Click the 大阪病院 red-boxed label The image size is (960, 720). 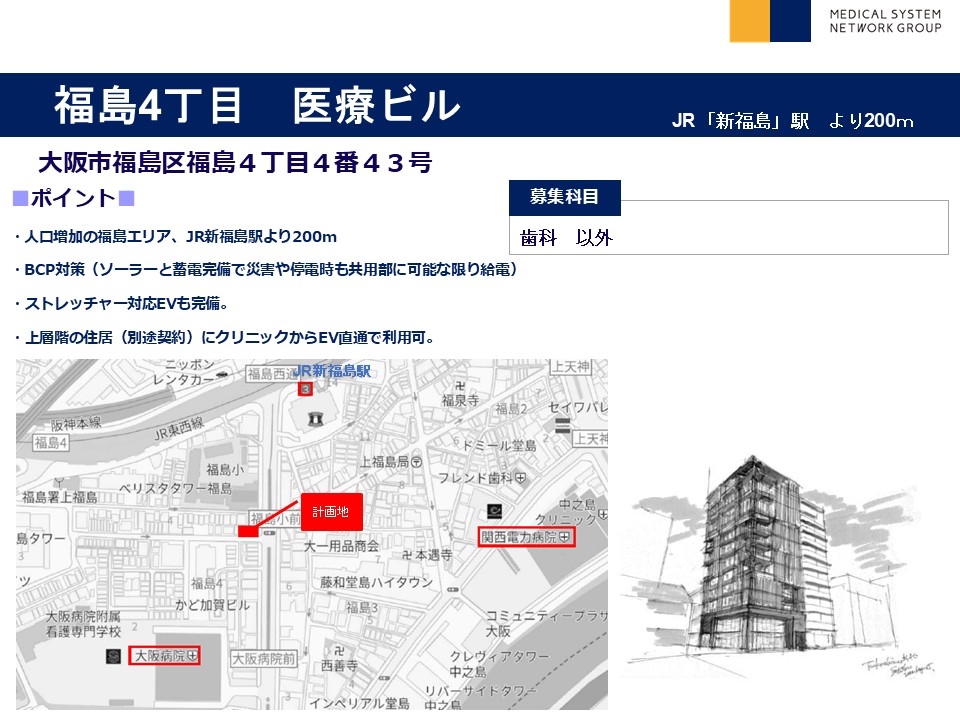pyautogui.click(x=165, y=656)
